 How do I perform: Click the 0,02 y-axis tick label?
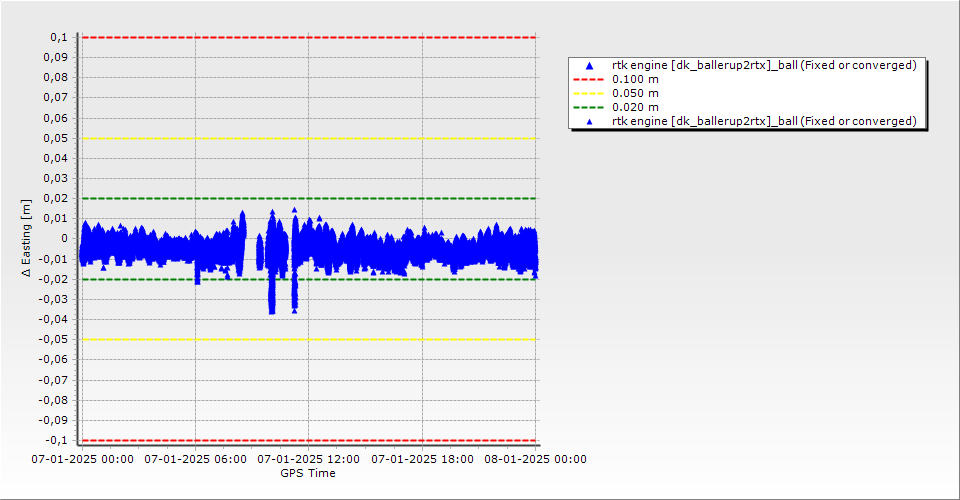coord(56,198)
